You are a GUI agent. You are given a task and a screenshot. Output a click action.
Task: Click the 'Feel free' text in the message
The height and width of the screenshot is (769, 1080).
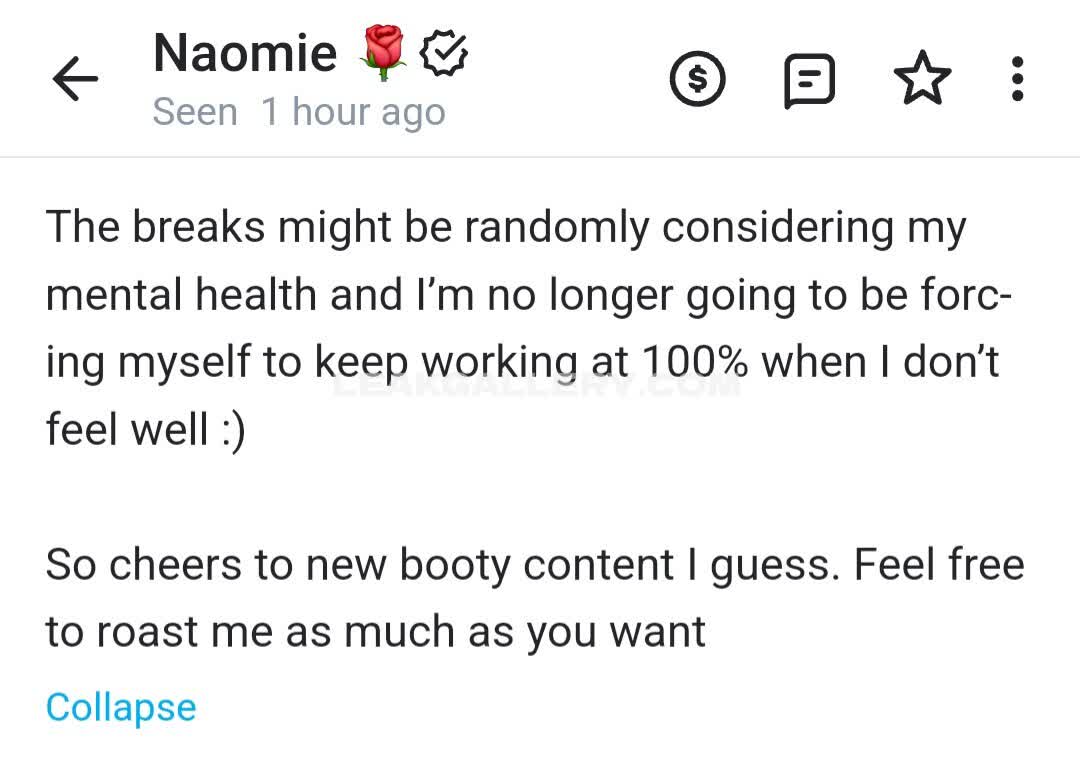pyautogui.click(x=940, y=565)
